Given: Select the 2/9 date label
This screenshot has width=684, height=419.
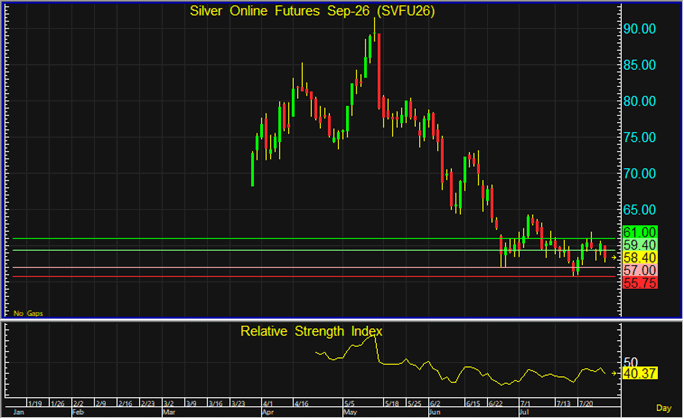Looking at the screenshot, I should pyautogui.click(x=101, y=404).
